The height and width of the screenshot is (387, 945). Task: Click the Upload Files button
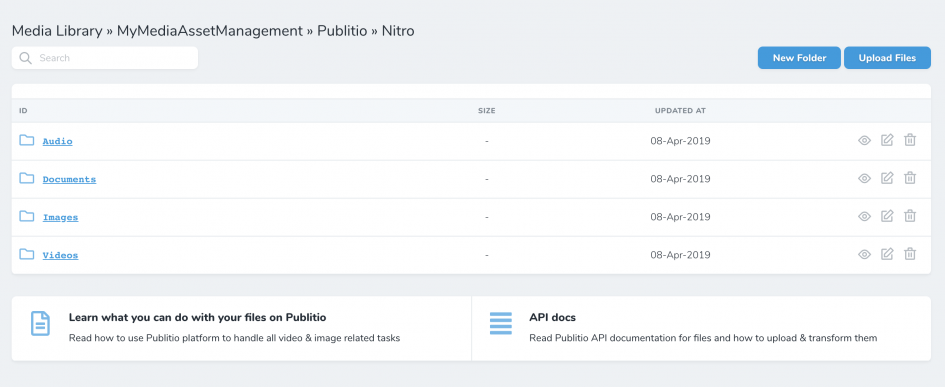pyautogui.click(x=887, y=58)
